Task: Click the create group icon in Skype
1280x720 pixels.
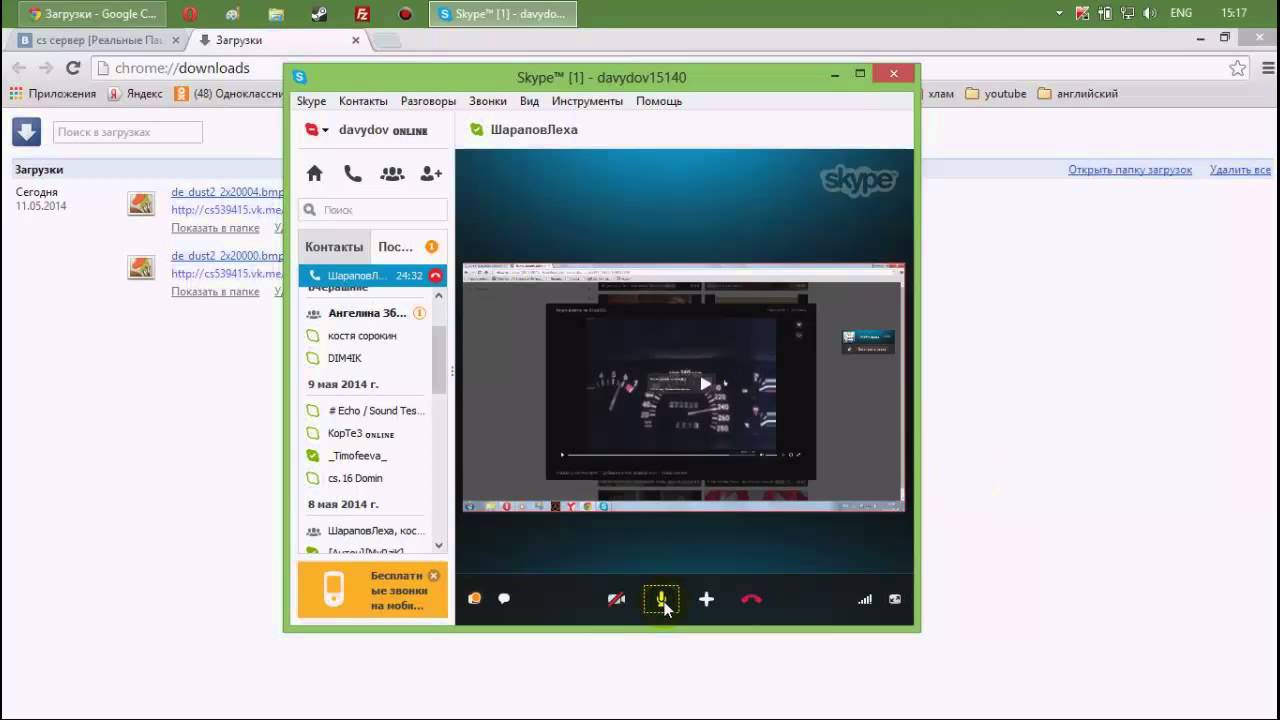Action: coord(392,173)
